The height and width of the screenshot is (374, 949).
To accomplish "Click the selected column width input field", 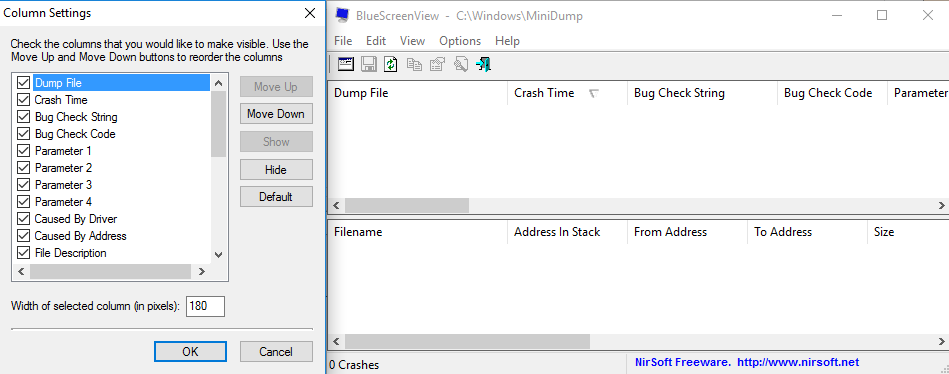I will 205,306.
